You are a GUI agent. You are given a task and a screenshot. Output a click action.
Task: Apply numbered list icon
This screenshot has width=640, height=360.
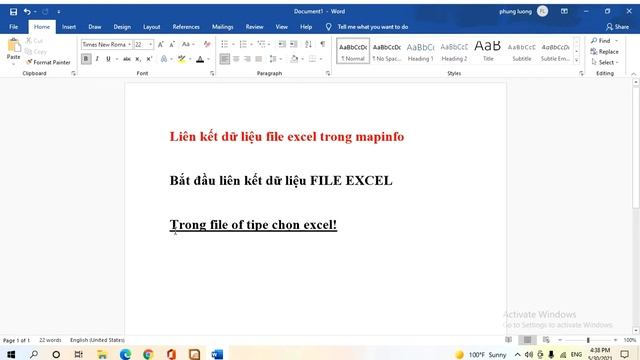pos(243,44)
